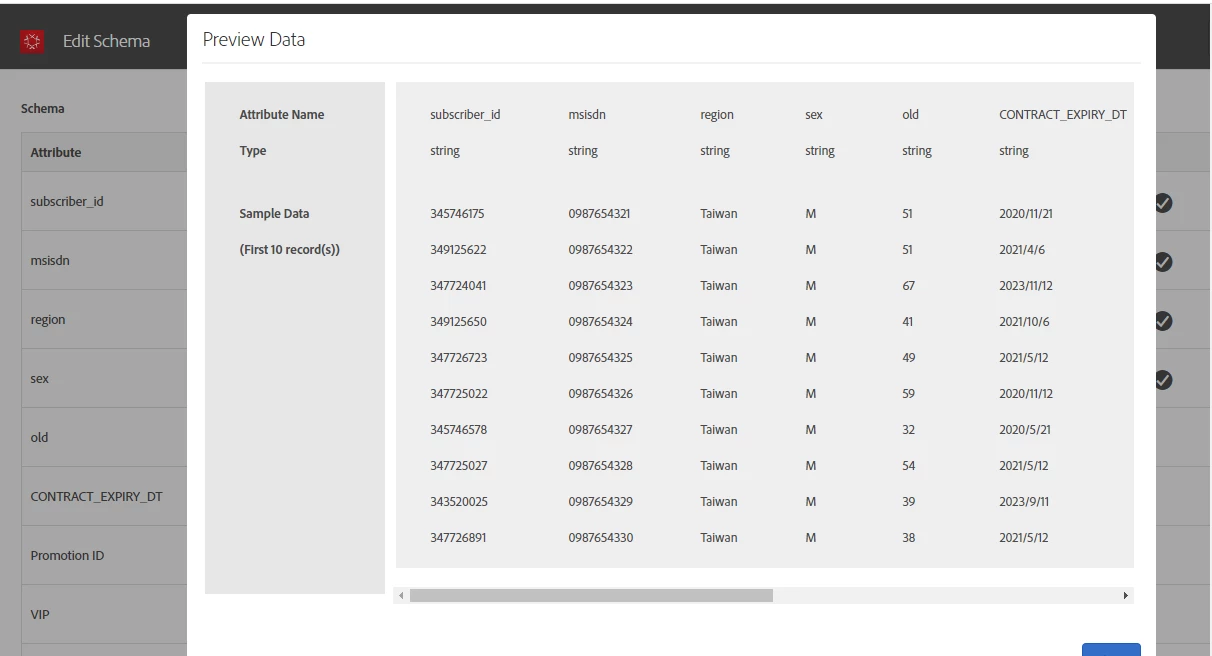The height and width of the screenshot is (656, 1212).
Task: Click subscriber ID value 347725027
Action: pyautogui.click(x=458, y=466)
